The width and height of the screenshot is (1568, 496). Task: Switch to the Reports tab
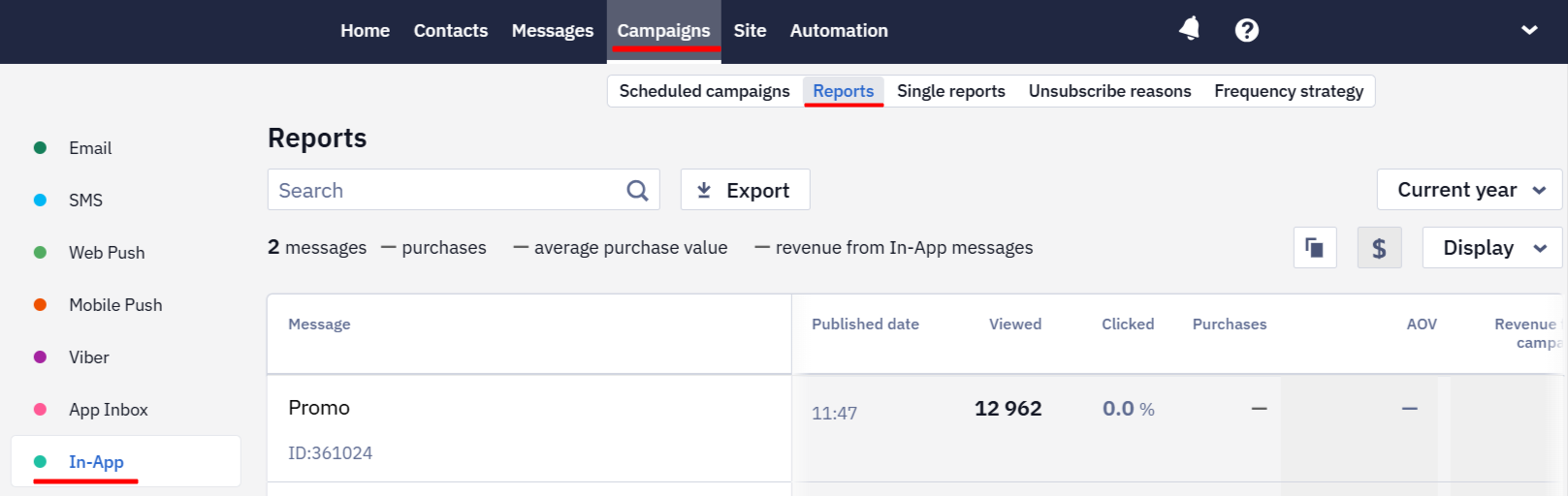[x=844, y=91]
